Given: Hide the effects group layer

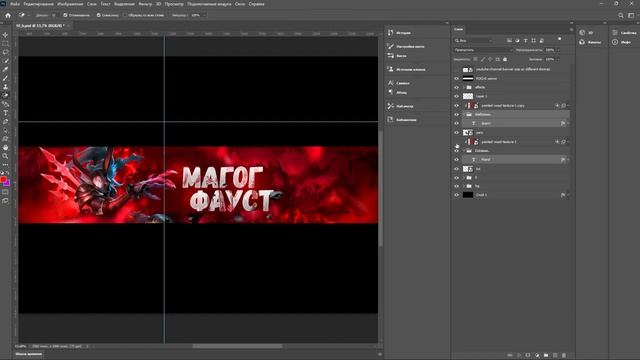Looking at the screenshot, I should (x=457, y=87).
